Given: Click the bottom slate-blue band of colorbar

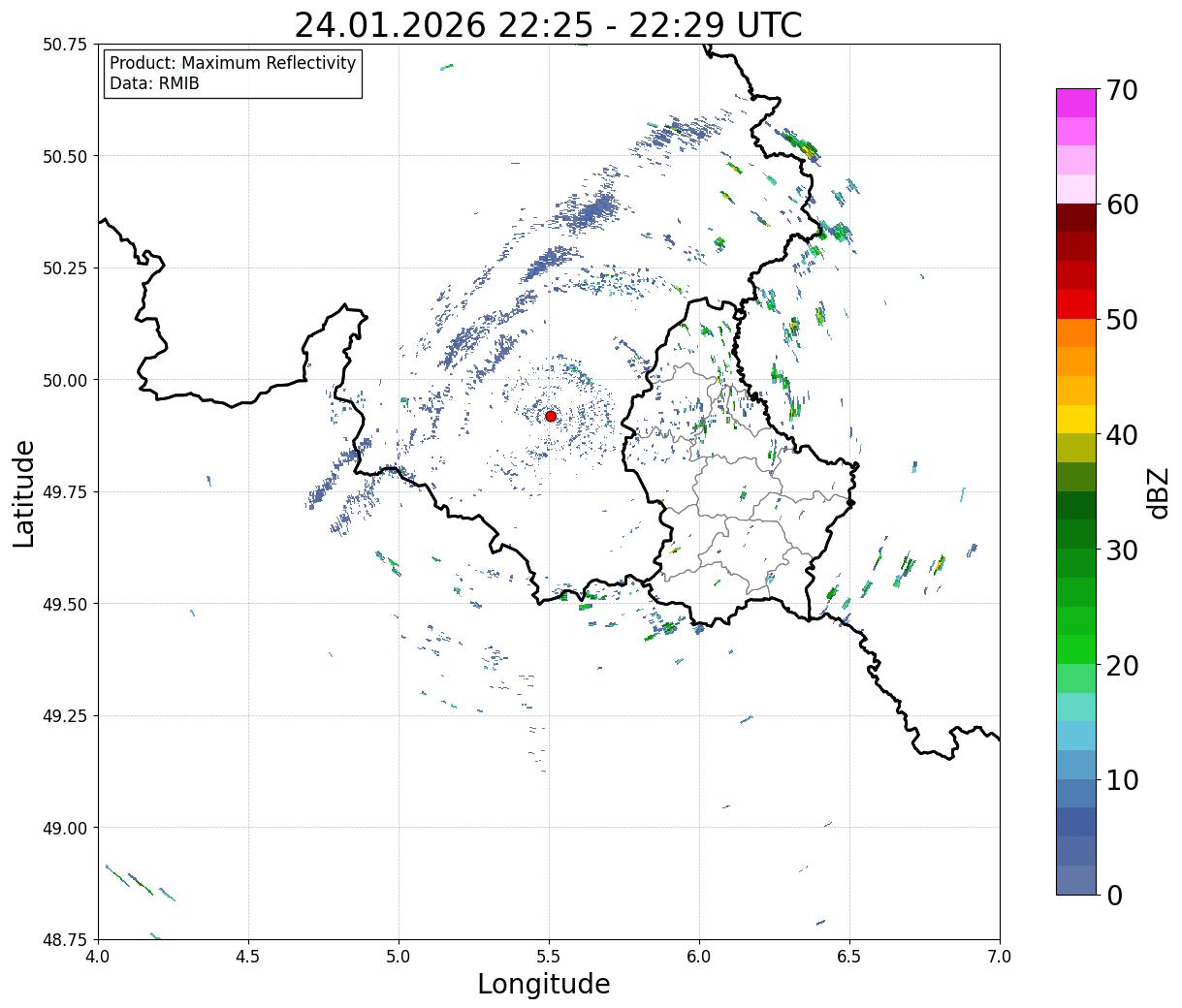Looking at the screenshot, I should pyautogui.click(x=1076, y=879).
